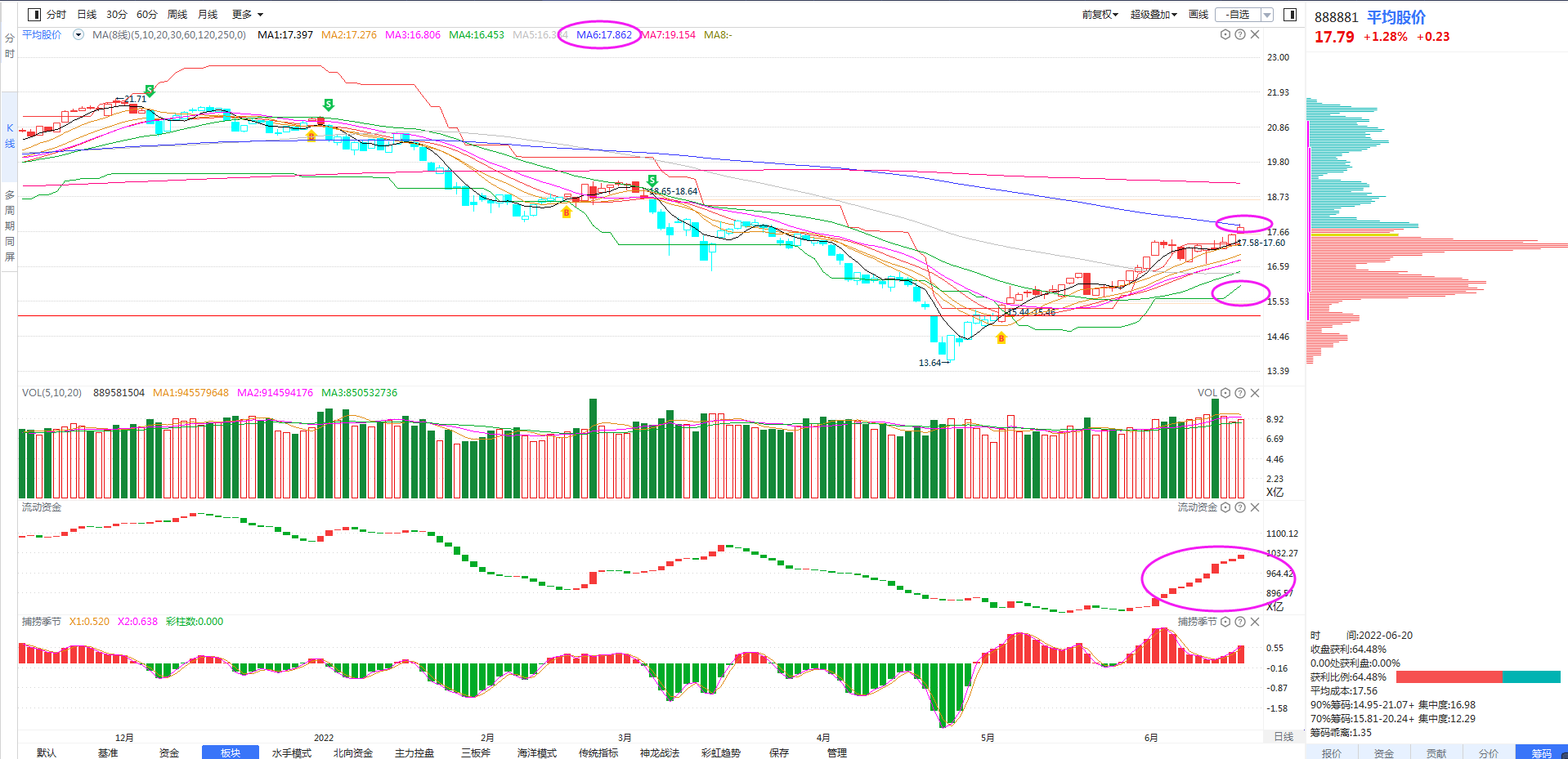The image size is (1568, 759).
Task: Select the 分时 left sidebar tab
Action: click(9, 46)
